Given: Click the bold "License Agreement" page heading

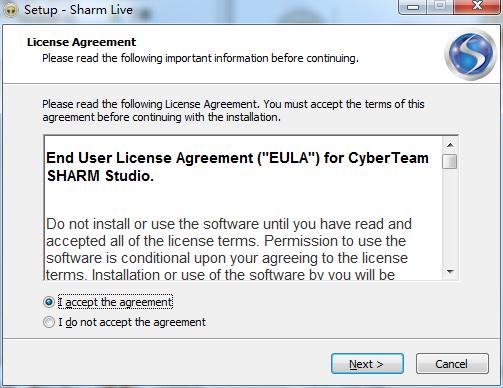Looking at the screenshot, I should pos(82,42).
